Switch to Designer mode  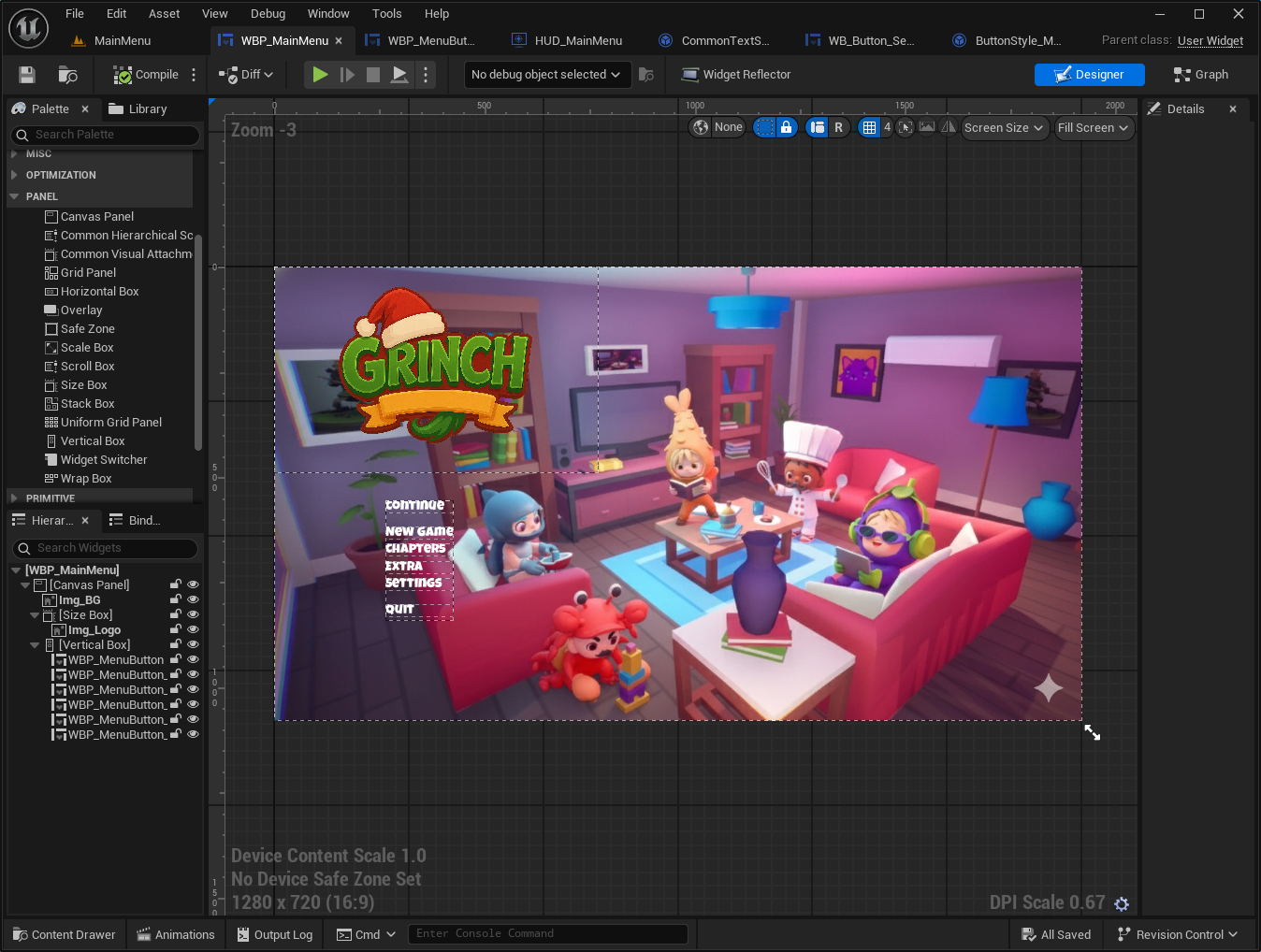pos(1089,75)
